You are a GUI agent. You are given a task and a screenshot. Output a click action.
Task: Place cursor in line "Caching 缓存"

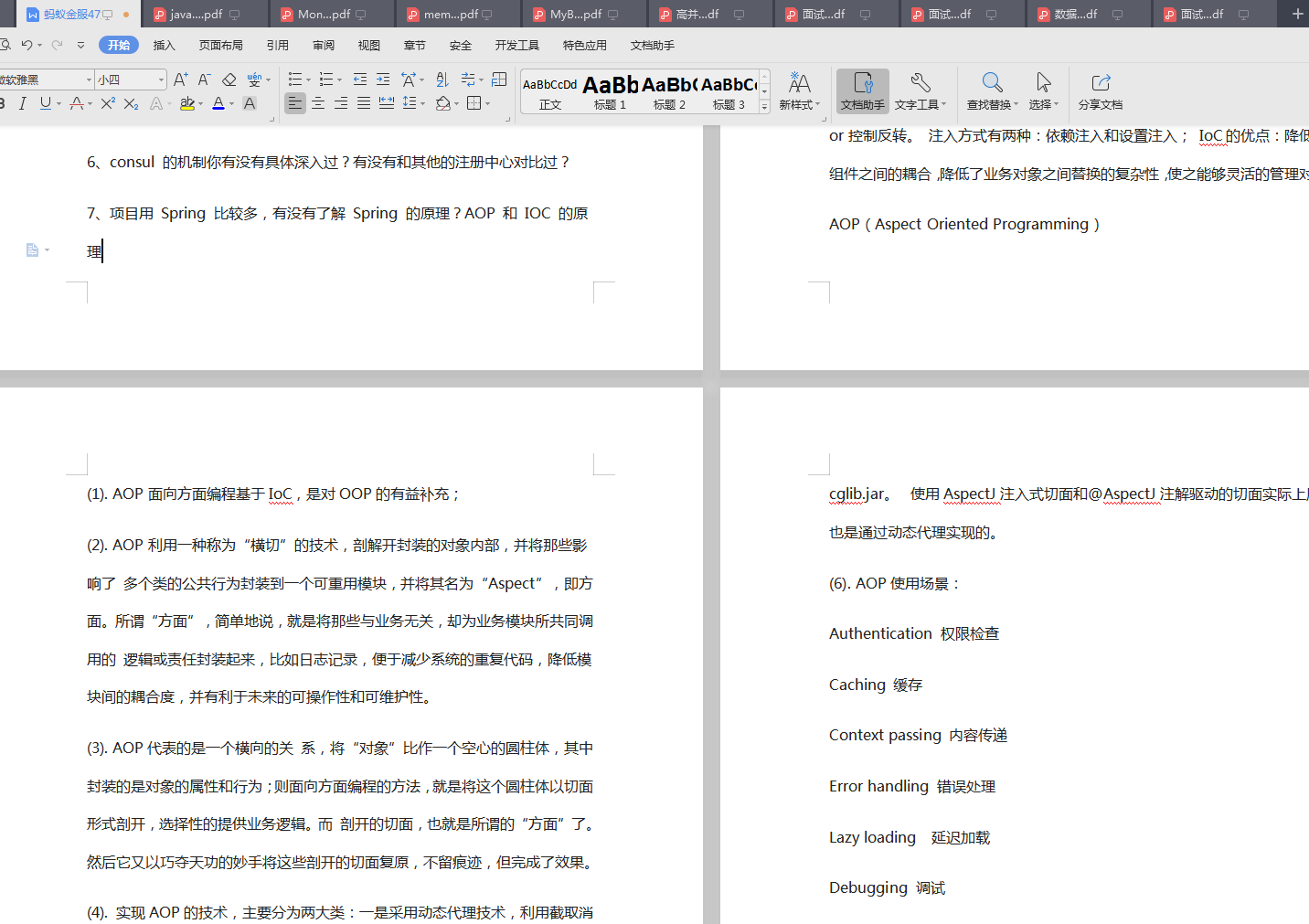(x=876, y=685)
